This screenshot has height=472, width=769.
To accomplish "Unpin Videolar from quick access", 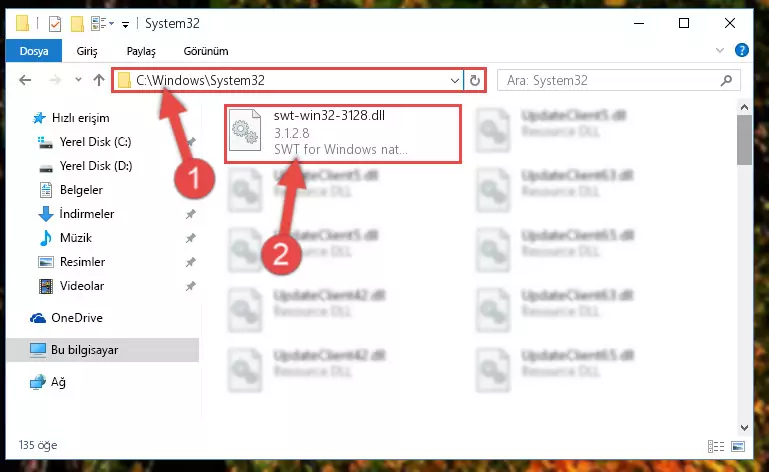I will 190,286.
